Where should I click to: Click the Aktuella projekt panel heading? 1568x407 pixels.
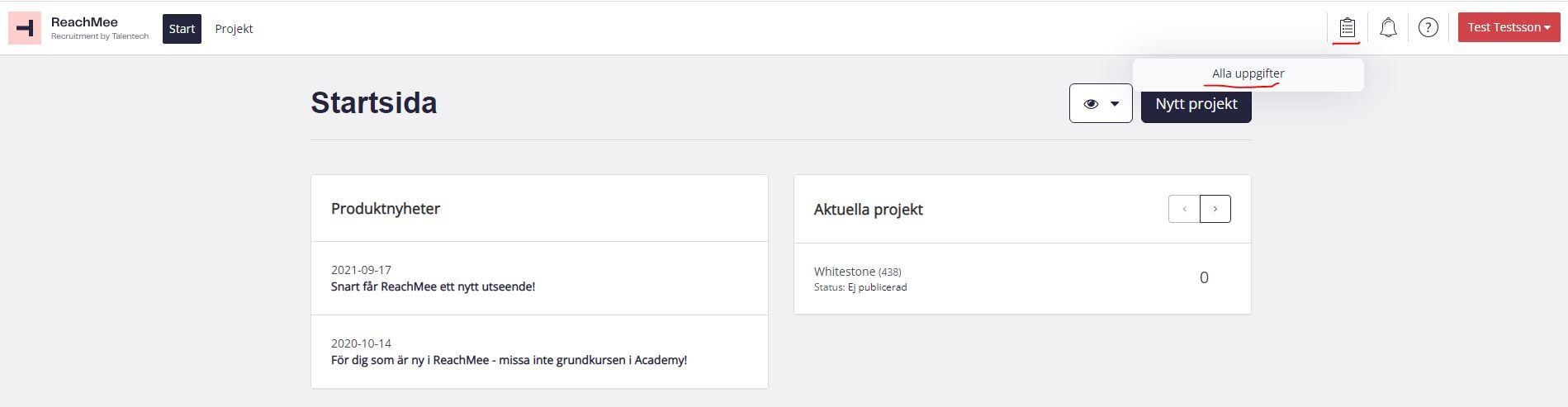coord(868,210)
